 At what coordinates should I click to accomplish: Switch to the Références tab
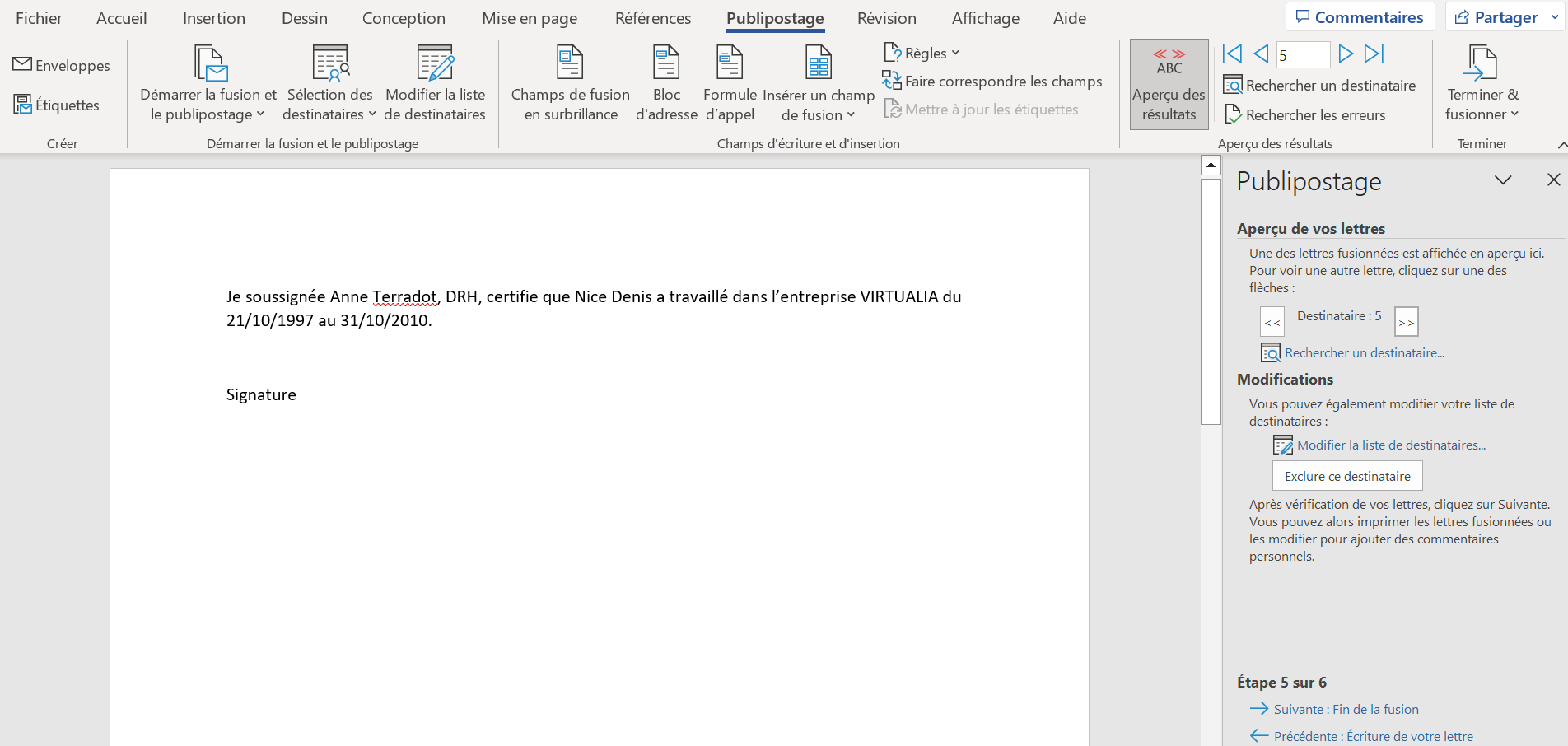coord(652,18)
